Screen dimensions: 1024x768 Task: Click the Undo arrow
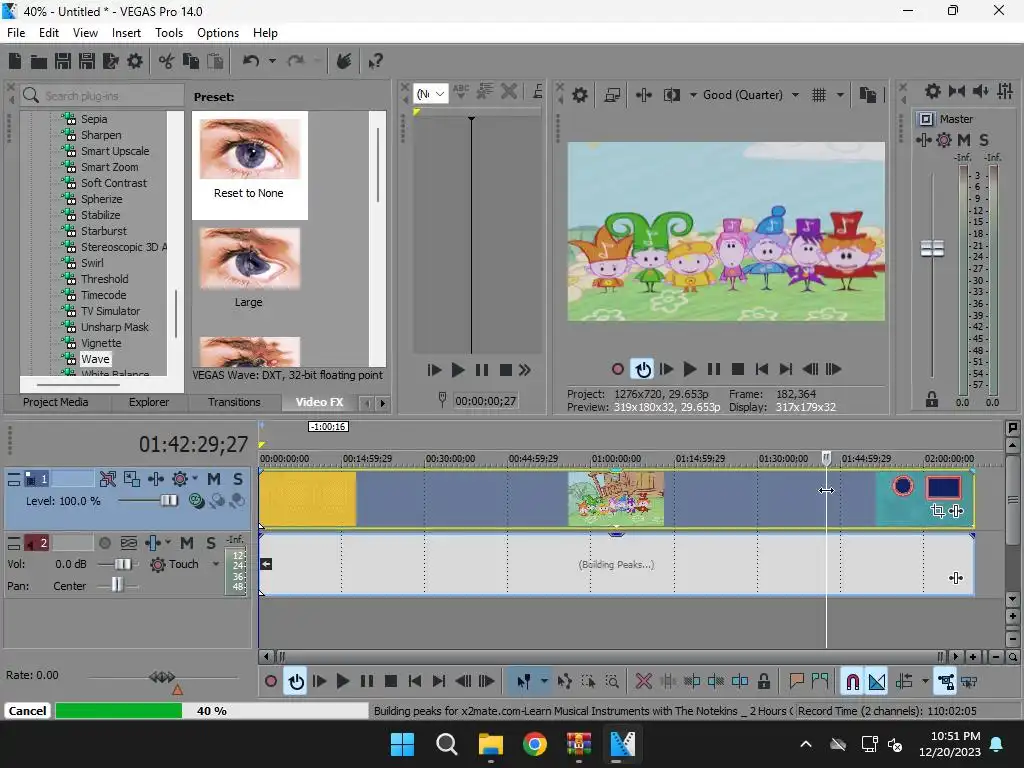click(x=251, y=61)
